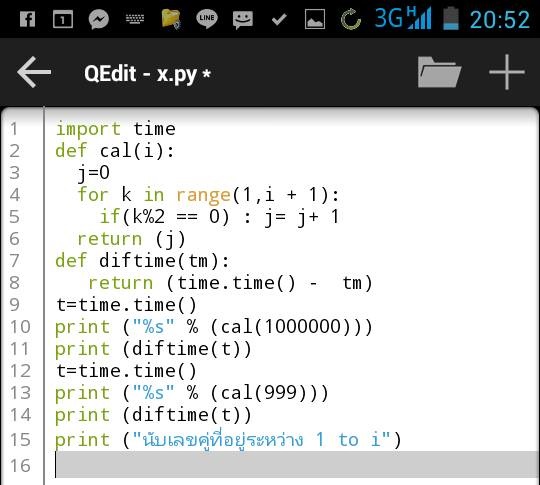The image size is (540, 485).
Task: Tap the checkmark notification icon
Action: pos(279,19)
